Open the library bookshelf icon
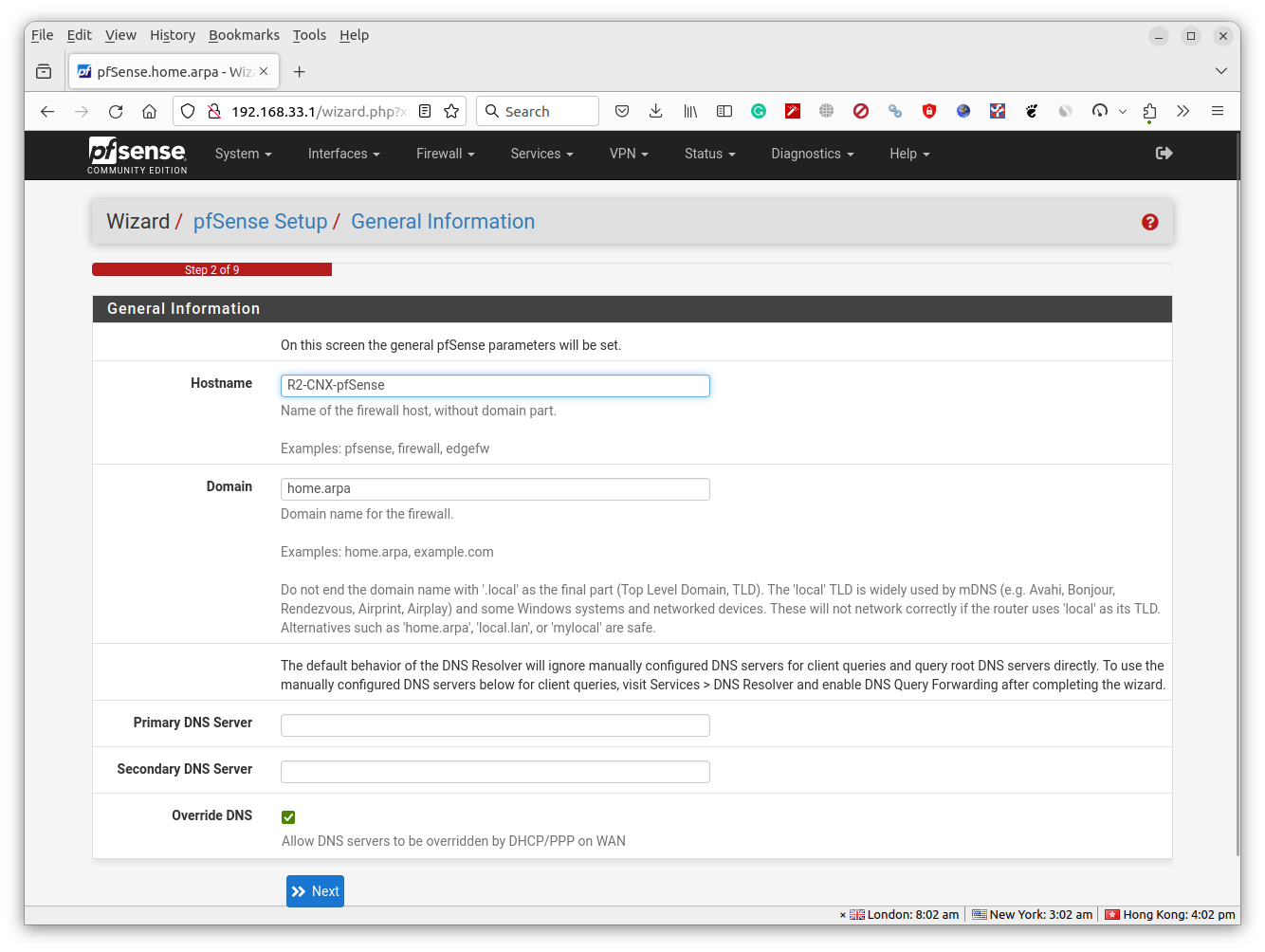The height and width of the screenshot is (952, 1265). click(690, 111)
